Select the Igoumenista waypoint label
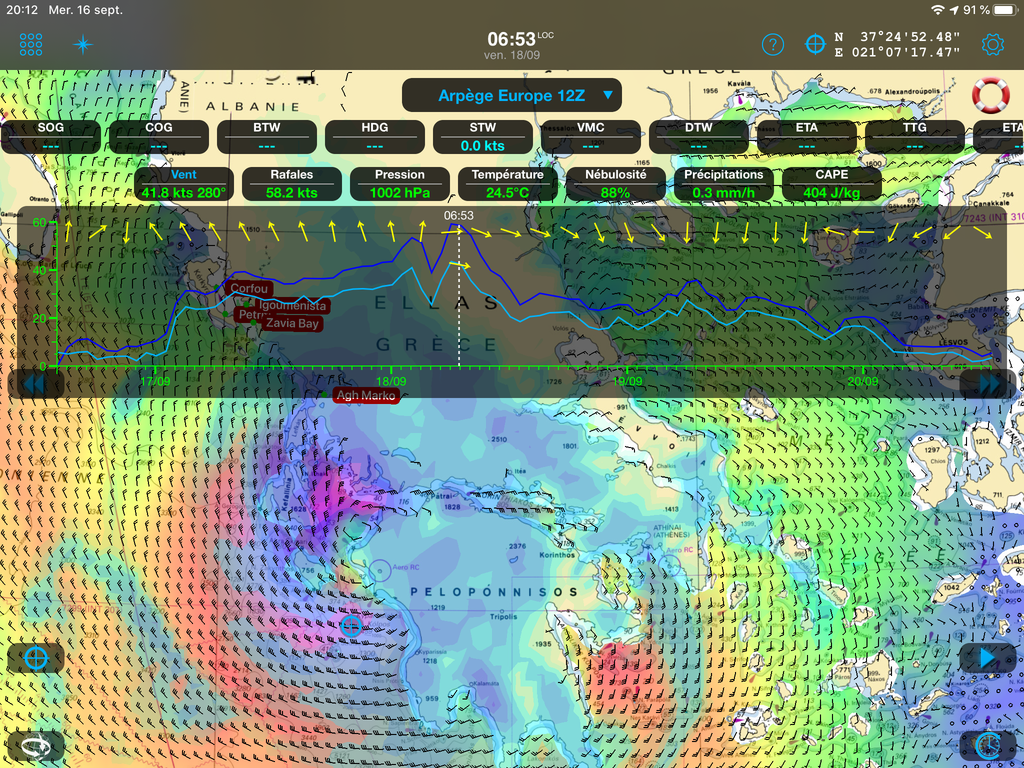The width and height of the screenshot is (1024, 768). [292, 305]
